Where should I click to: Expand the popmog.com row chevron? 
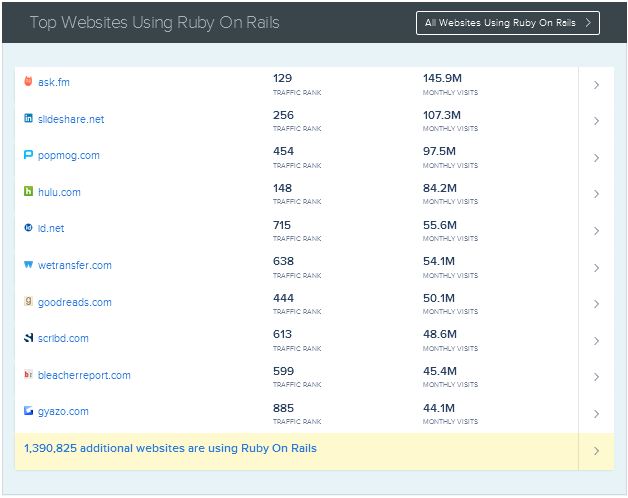pos(596,158)
